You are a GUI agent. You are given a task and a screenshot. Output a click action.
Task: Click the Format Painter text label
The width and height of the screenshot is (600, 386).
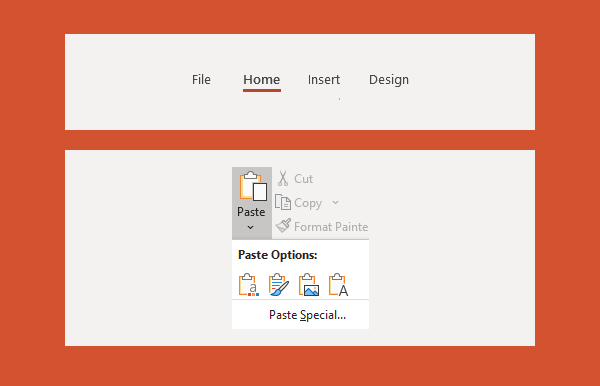(331, 227)
